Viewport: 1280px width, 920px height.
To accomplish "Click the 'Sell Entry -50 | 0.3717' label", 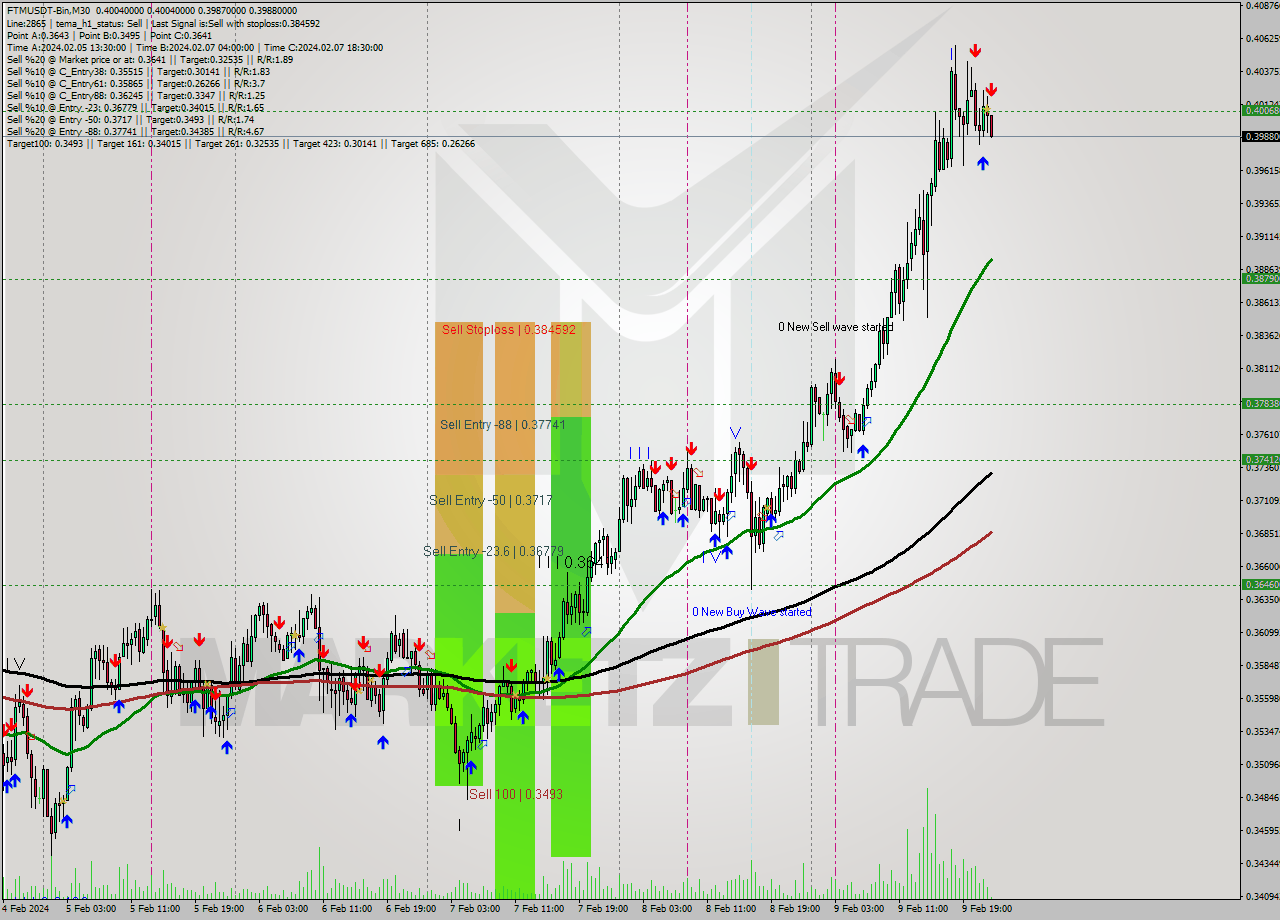I will tap(490, 500).
